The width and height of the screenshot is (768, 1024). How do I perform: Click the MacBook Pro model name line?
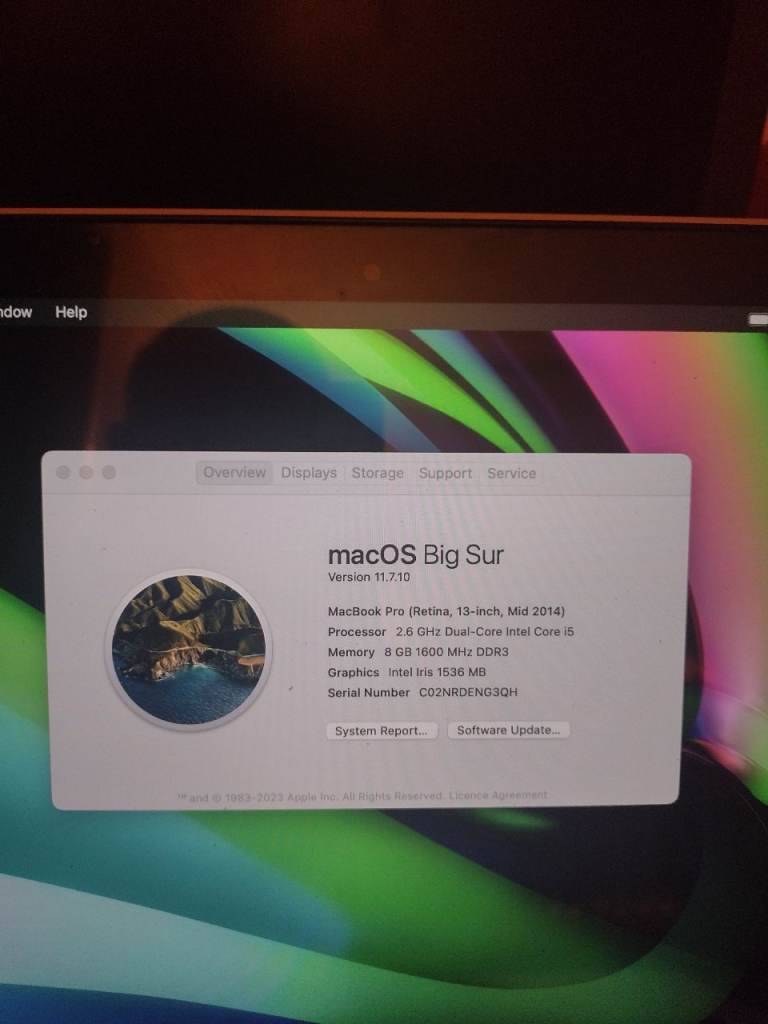pos(446,611)
